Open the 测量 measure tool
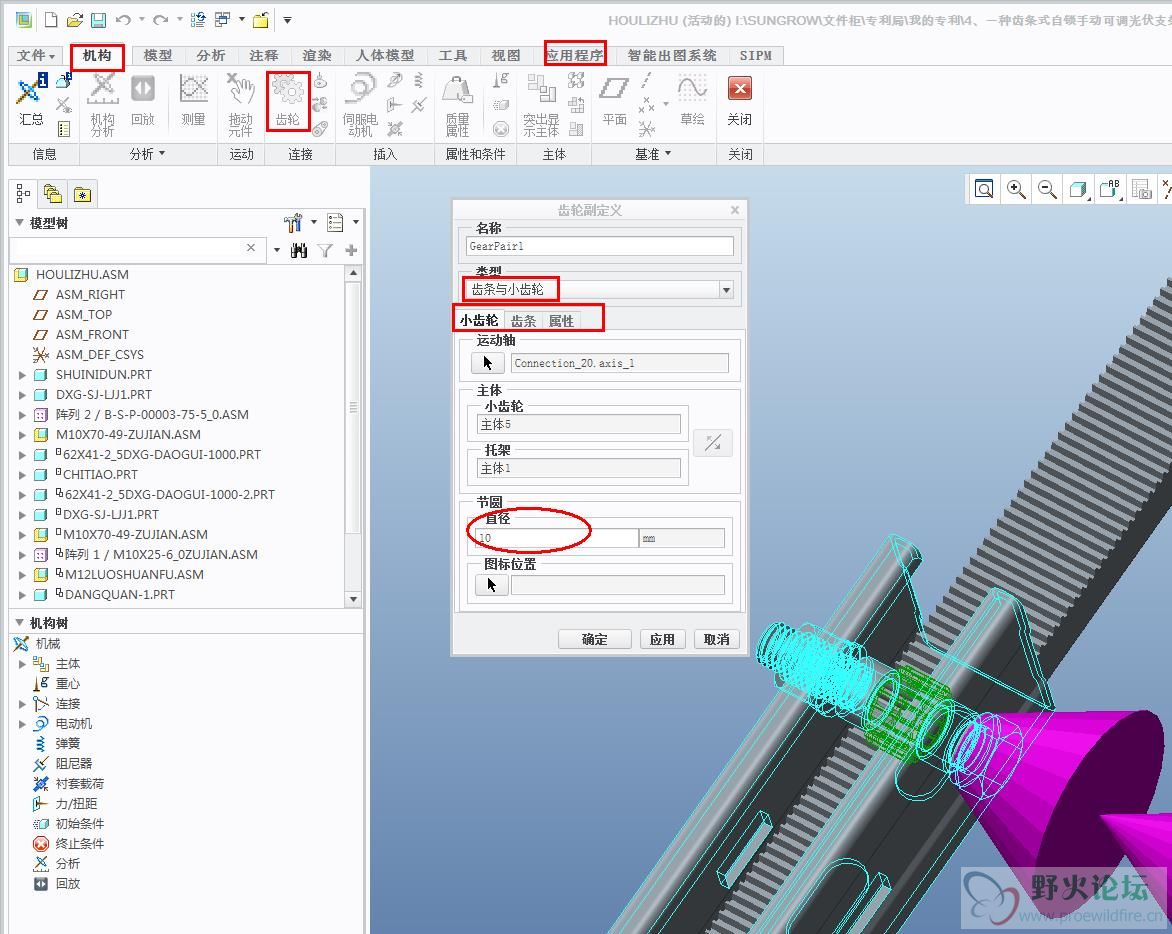The width and height of the screenshot is (1172, 934). pyautogui.click(x=194, y=100)
